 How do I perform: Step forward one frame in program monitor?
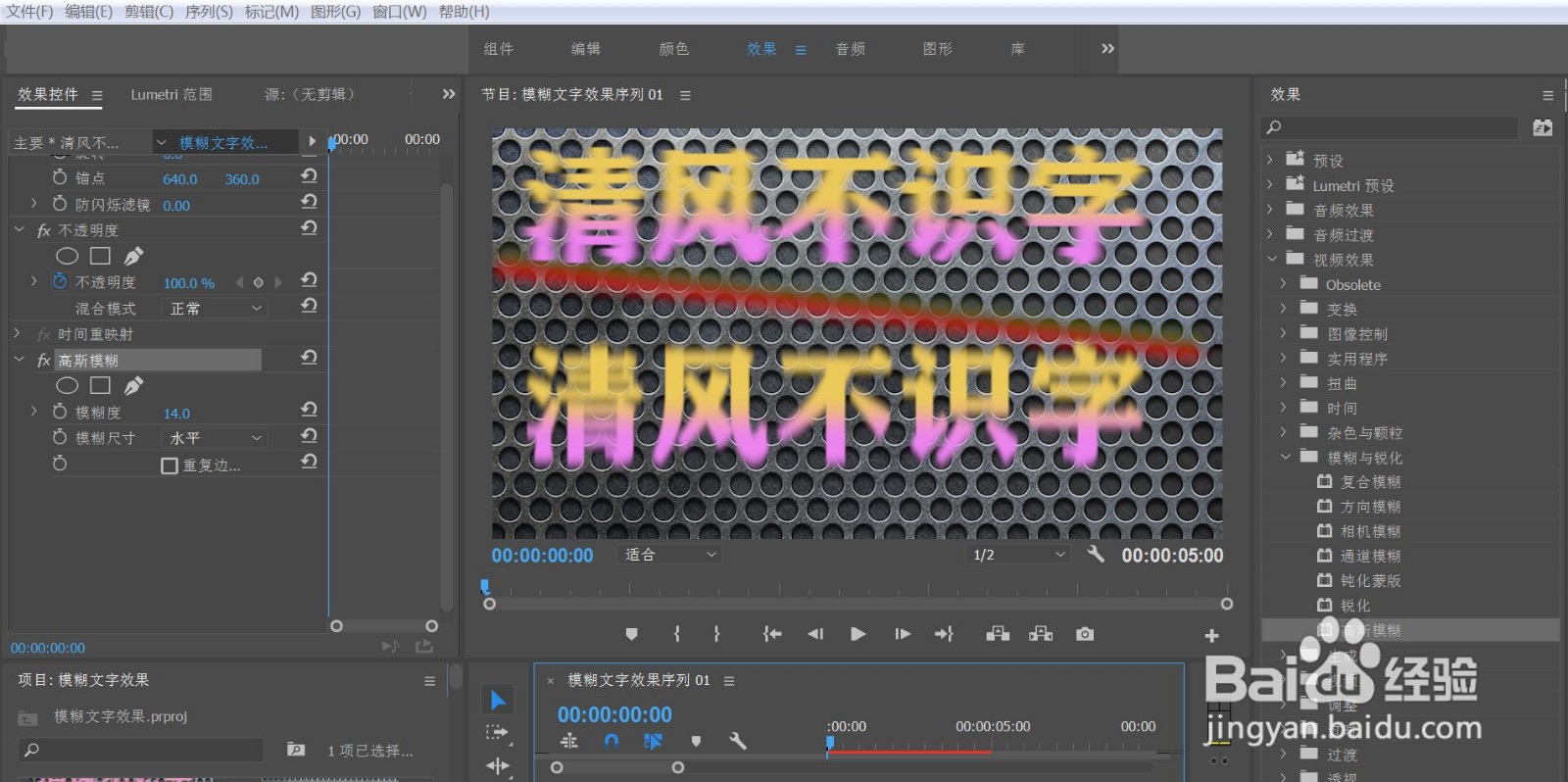click(903, 634)
